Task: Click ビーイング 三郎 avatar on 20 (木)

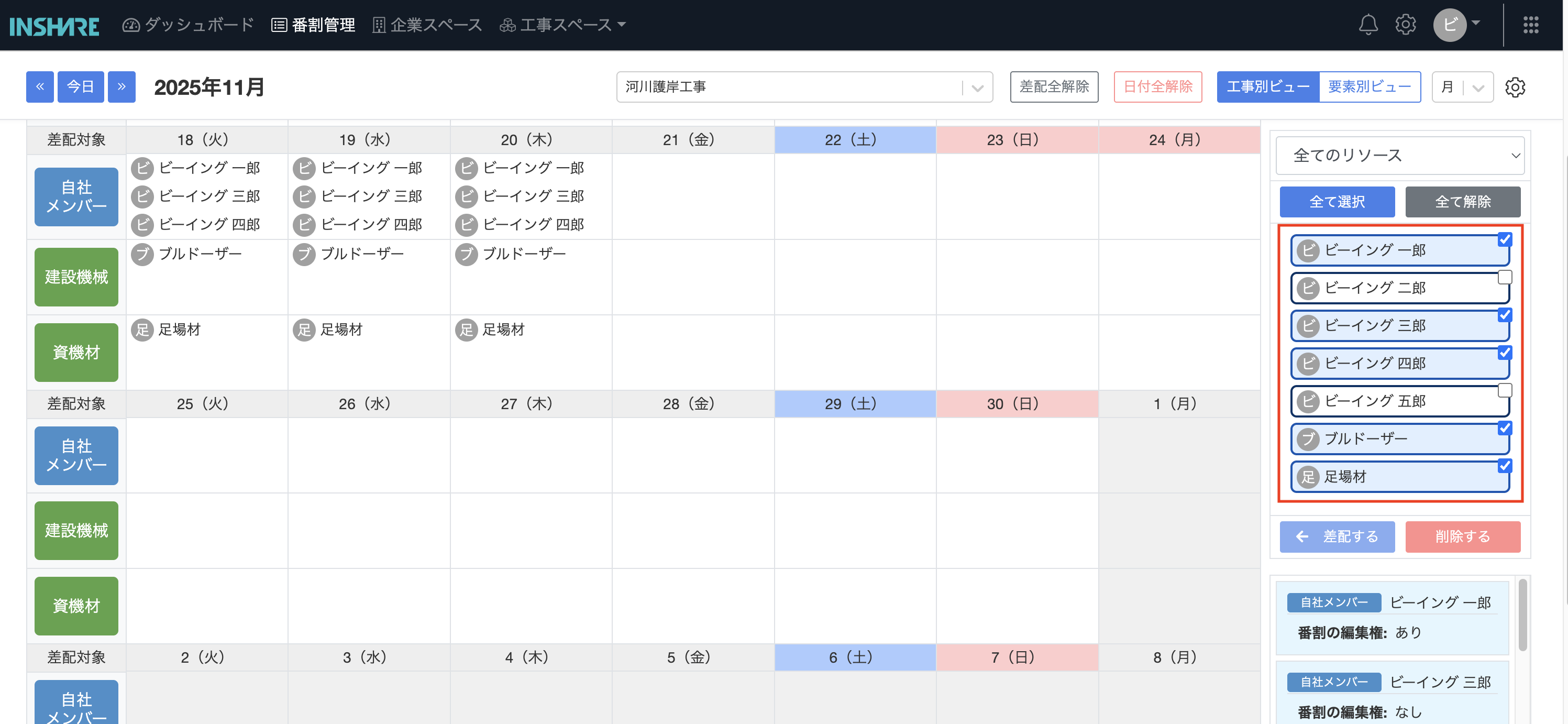Action: pyautogui.click(x=466, y=196)
